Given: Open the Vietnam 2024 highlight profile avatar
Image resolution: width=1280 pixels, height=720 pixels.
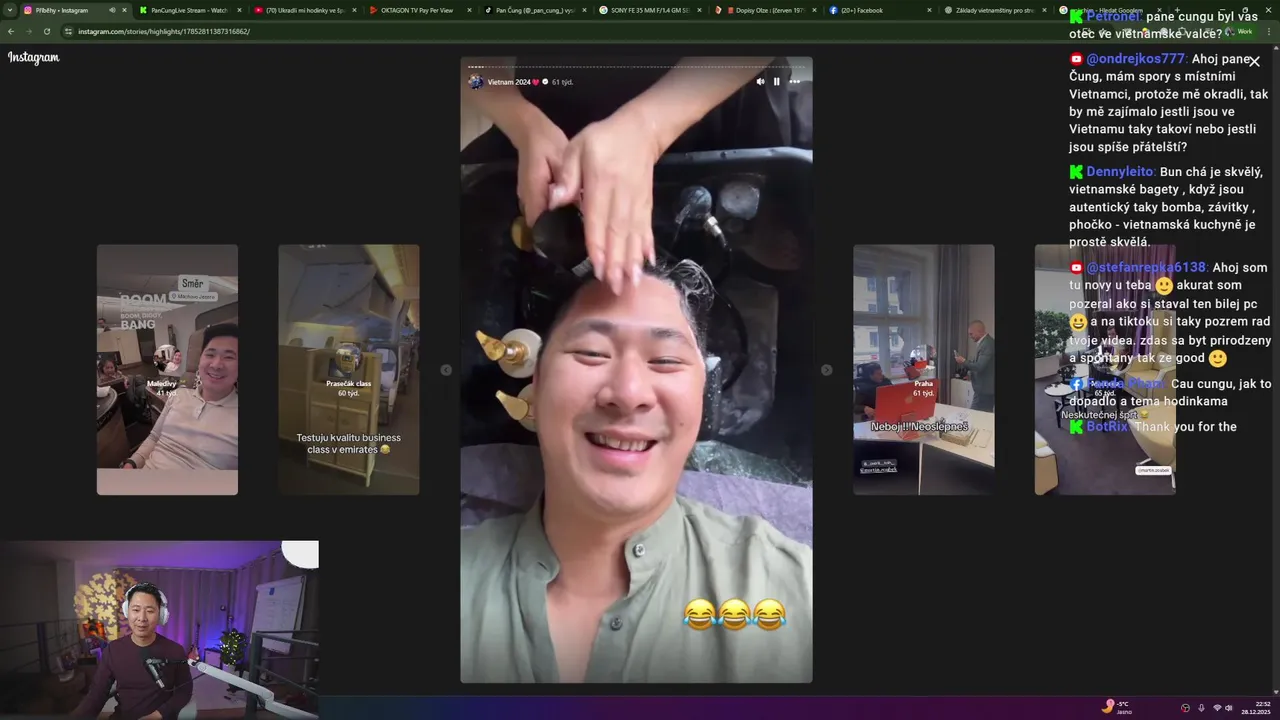Looking at the screenshot, I should click(x=476, y=82).
